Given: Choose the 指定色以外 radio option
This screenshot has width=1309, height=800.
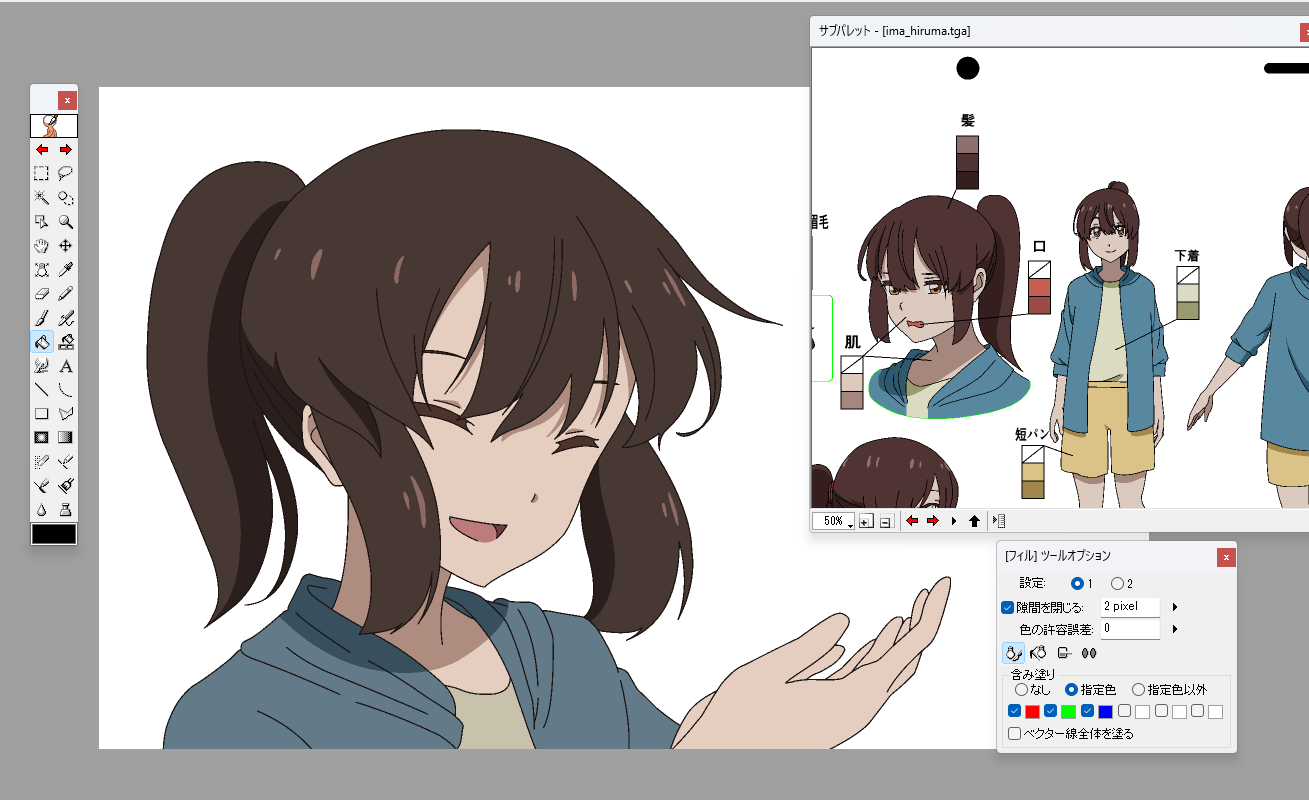Looking at the screenshot, I should point(1138,689).
